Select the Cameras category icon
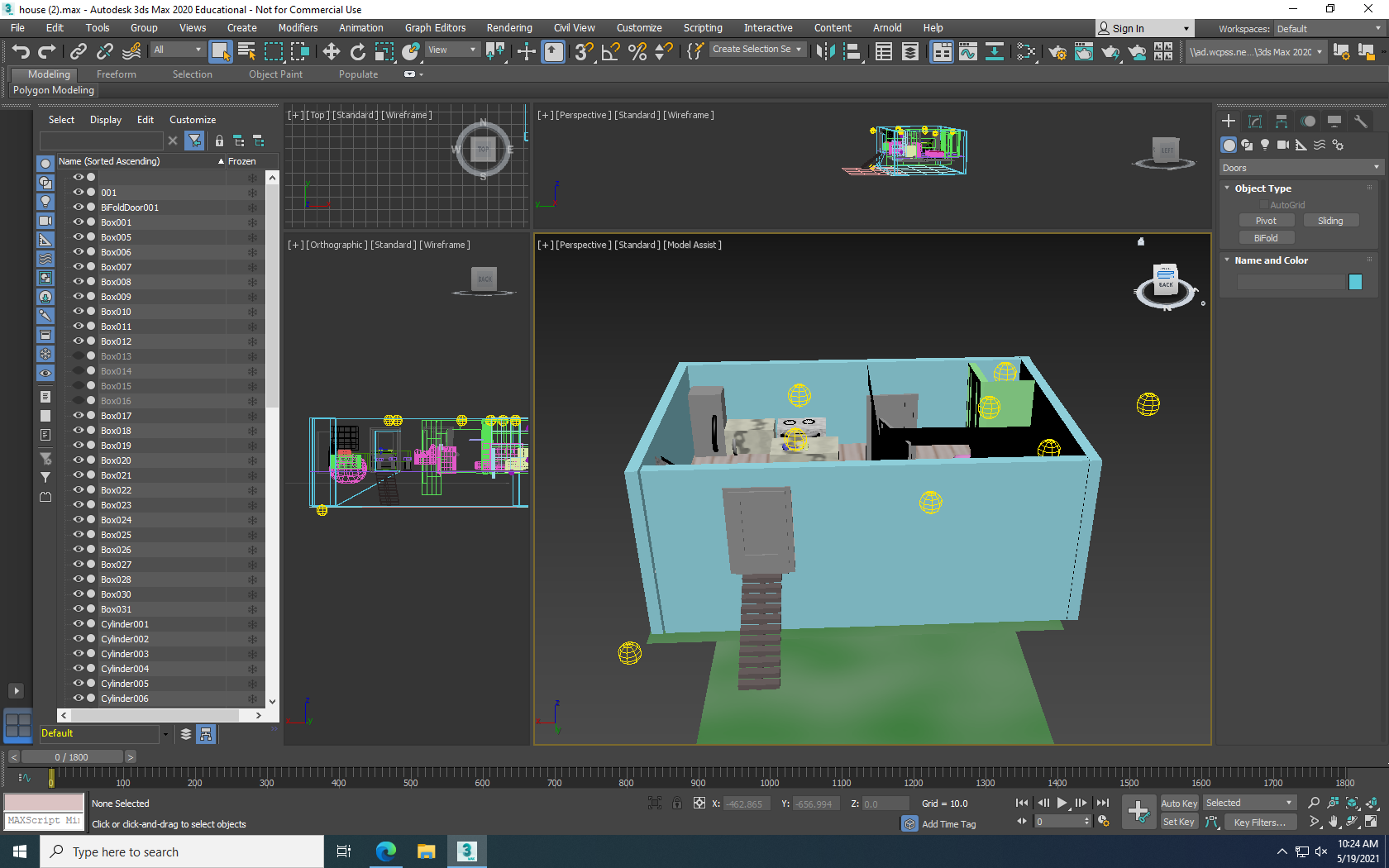1389x868 pixels. coord(1283,145)
